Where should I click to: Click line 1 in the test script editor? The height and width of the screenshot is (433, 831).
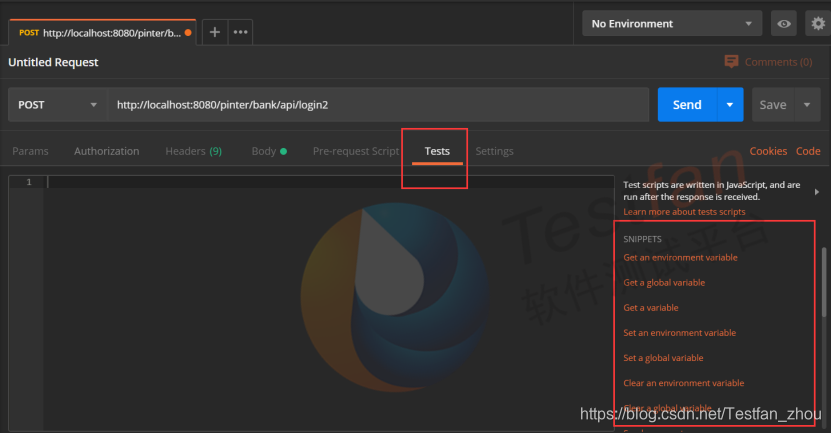[329, 182]
